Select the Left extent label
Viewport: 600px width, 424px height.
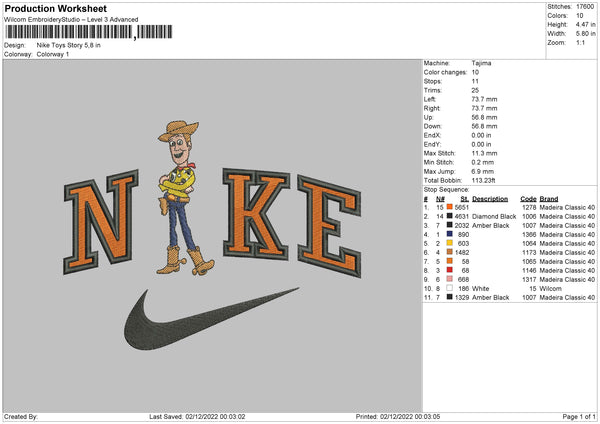(430, 99)
